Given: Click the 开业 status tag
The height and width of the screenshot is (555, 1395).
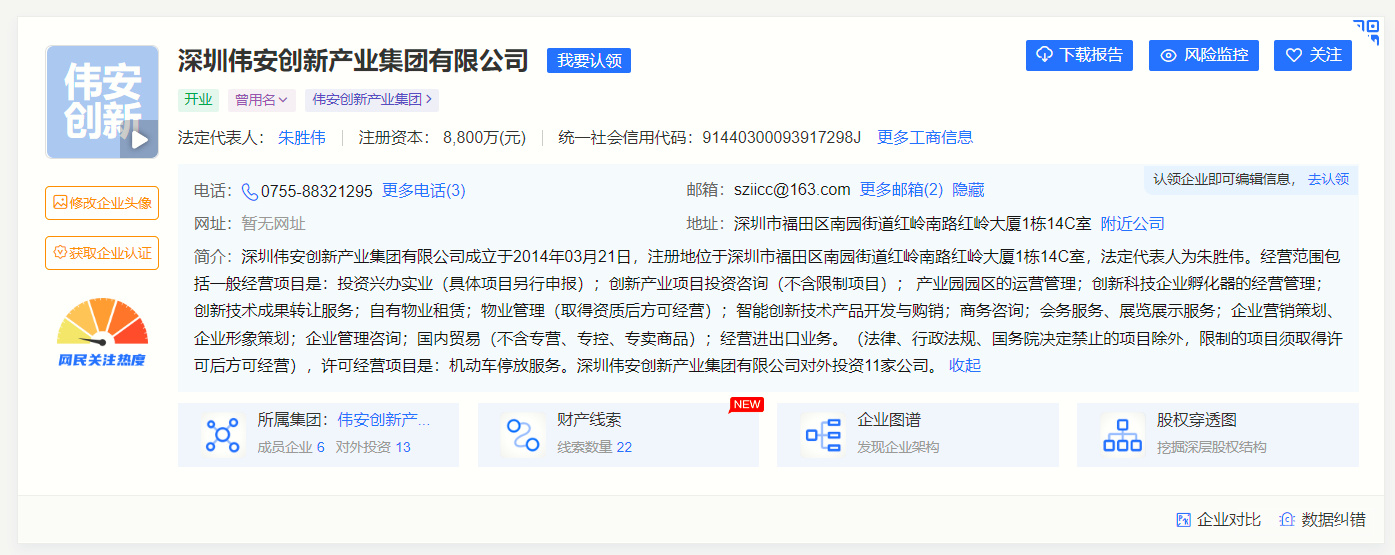Looking at the screenshot, I should [198, 100].
